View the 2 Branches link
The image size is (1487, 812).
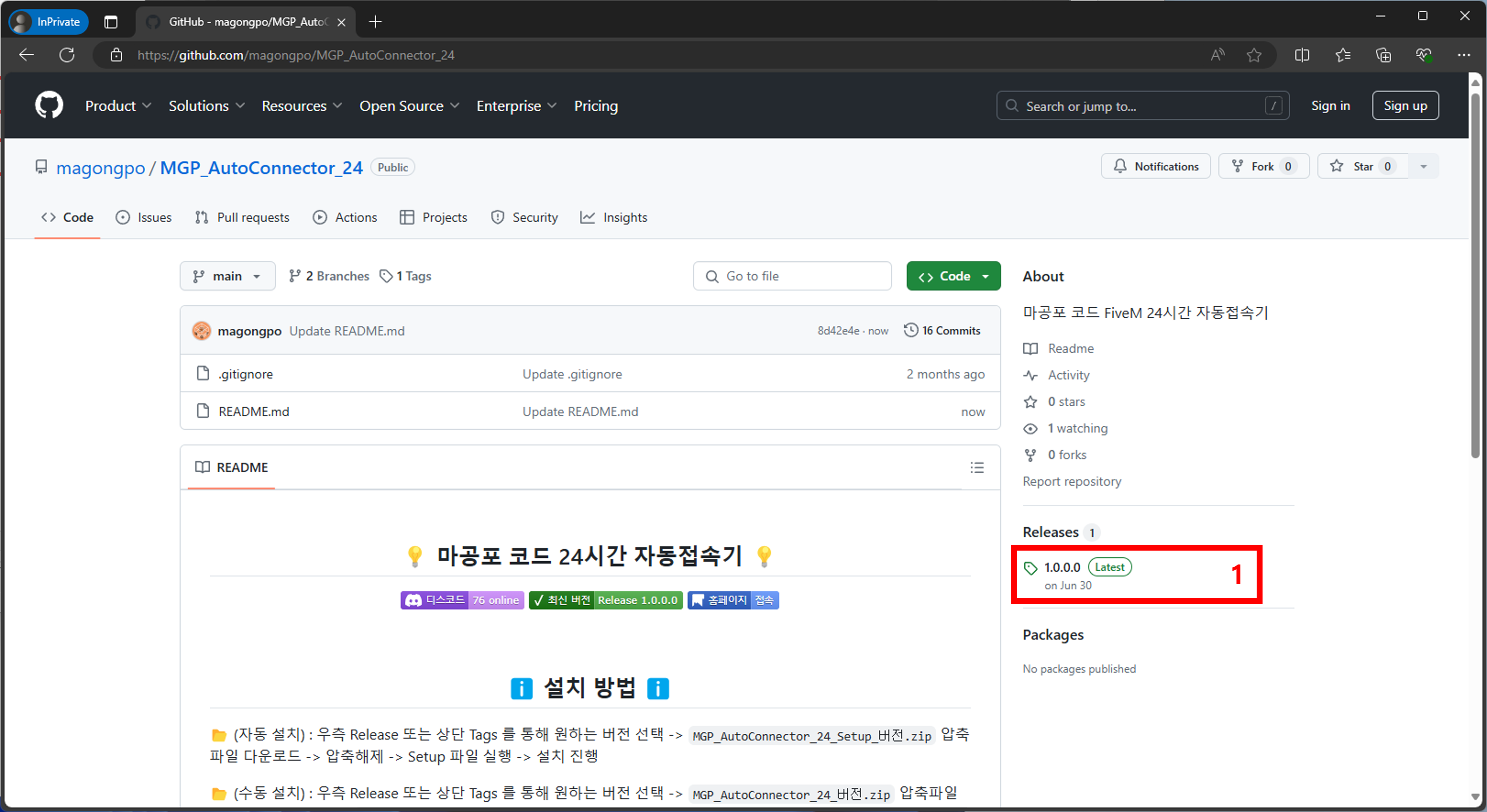pyautogui.click(x=329, y=277)
